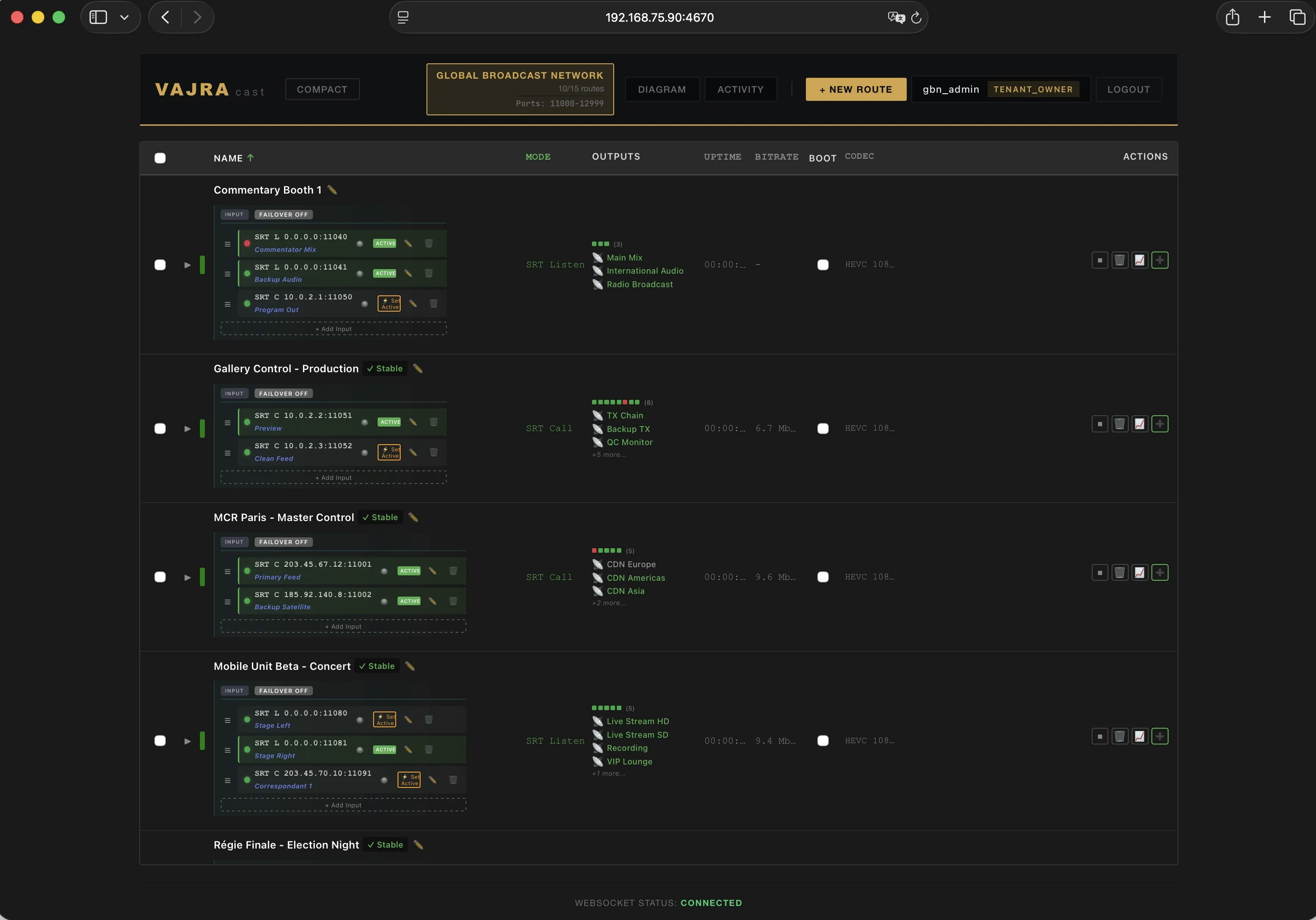Screen dimensions: 1316x920
Task: Click Set Active on the Correspondant 1 input
Action: tap(409, 780)
